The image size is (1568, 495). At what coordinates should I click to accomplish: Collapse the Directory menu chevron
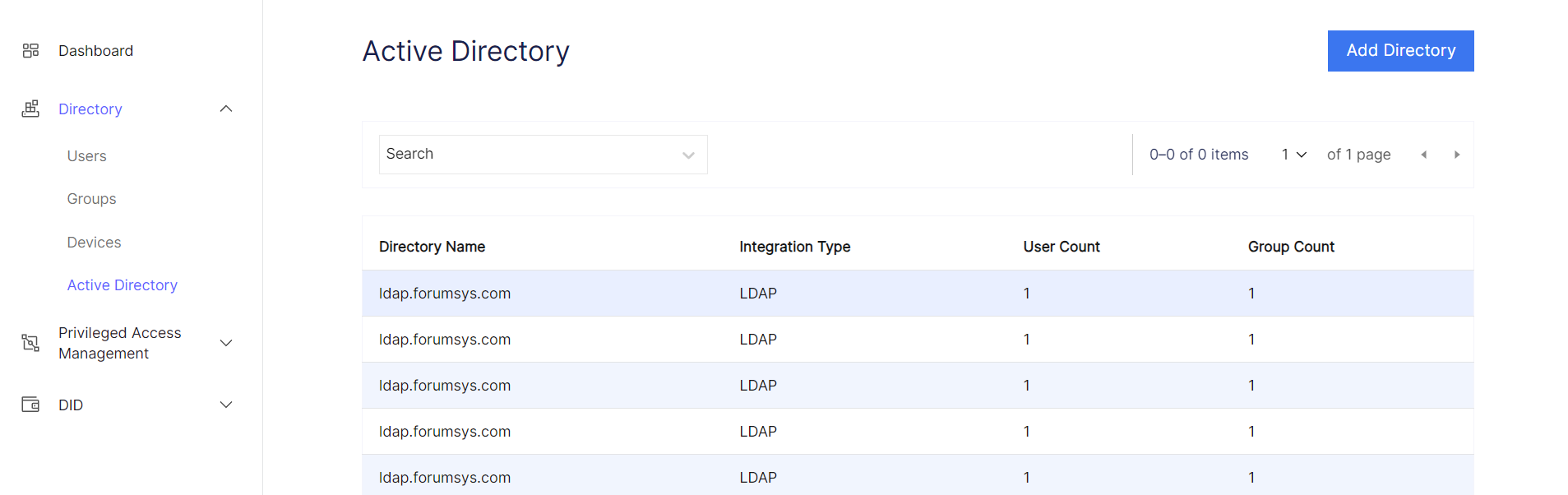(x=226, y=109)
